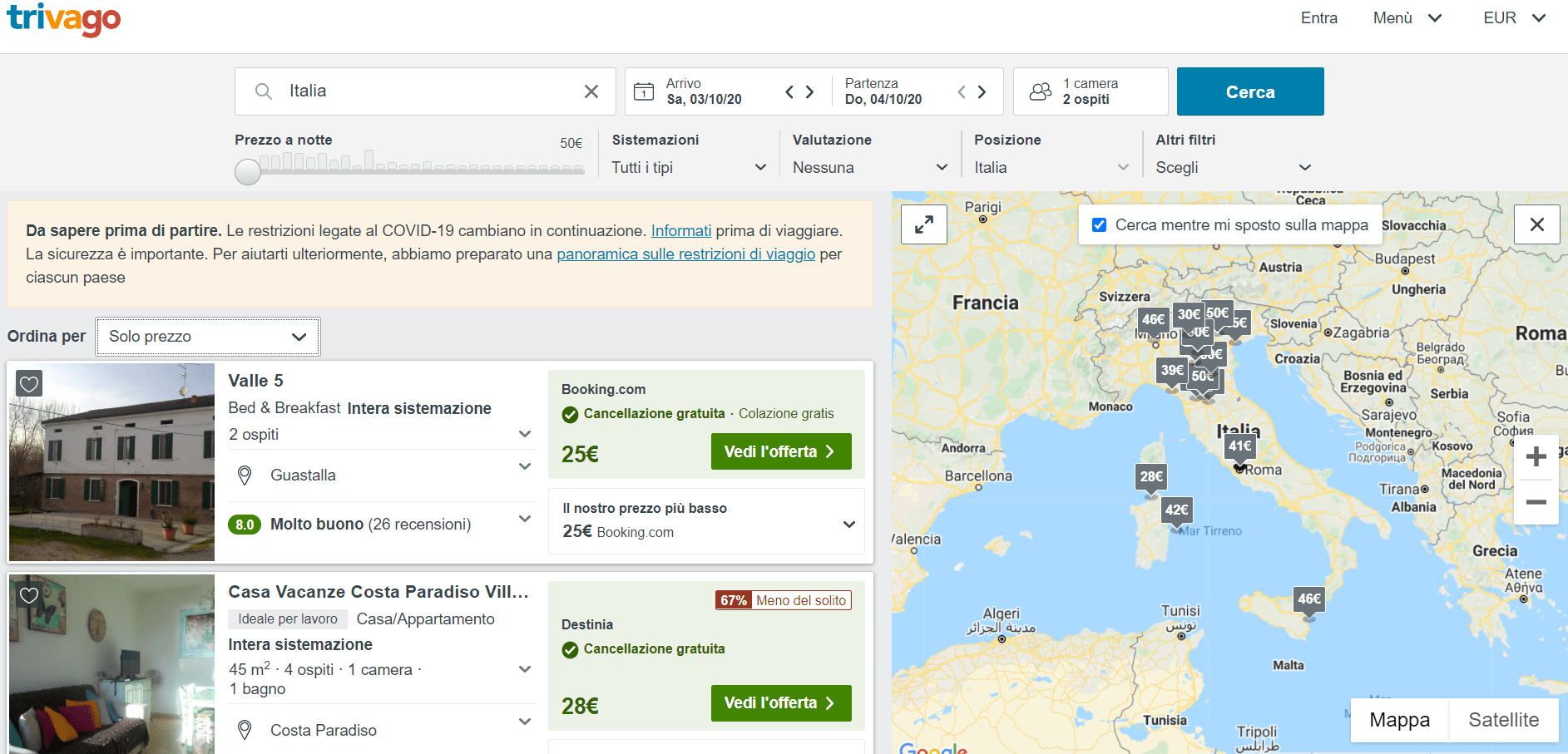This screenshot has height=754, width=1568.
Task: Move arrival date one day later
Action: click(x=809, y=91)
